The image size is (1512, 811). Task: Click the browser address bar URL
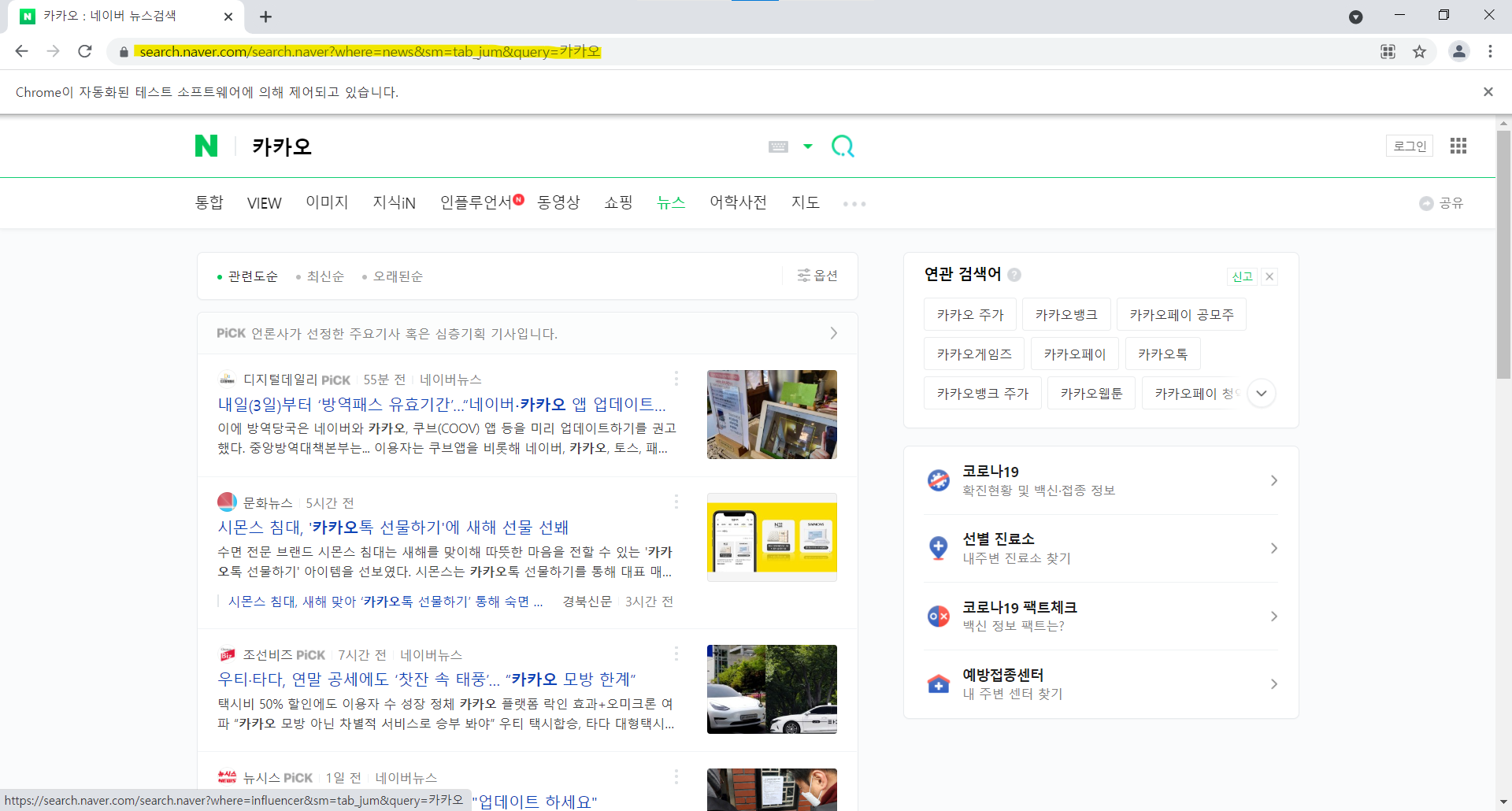370,51
